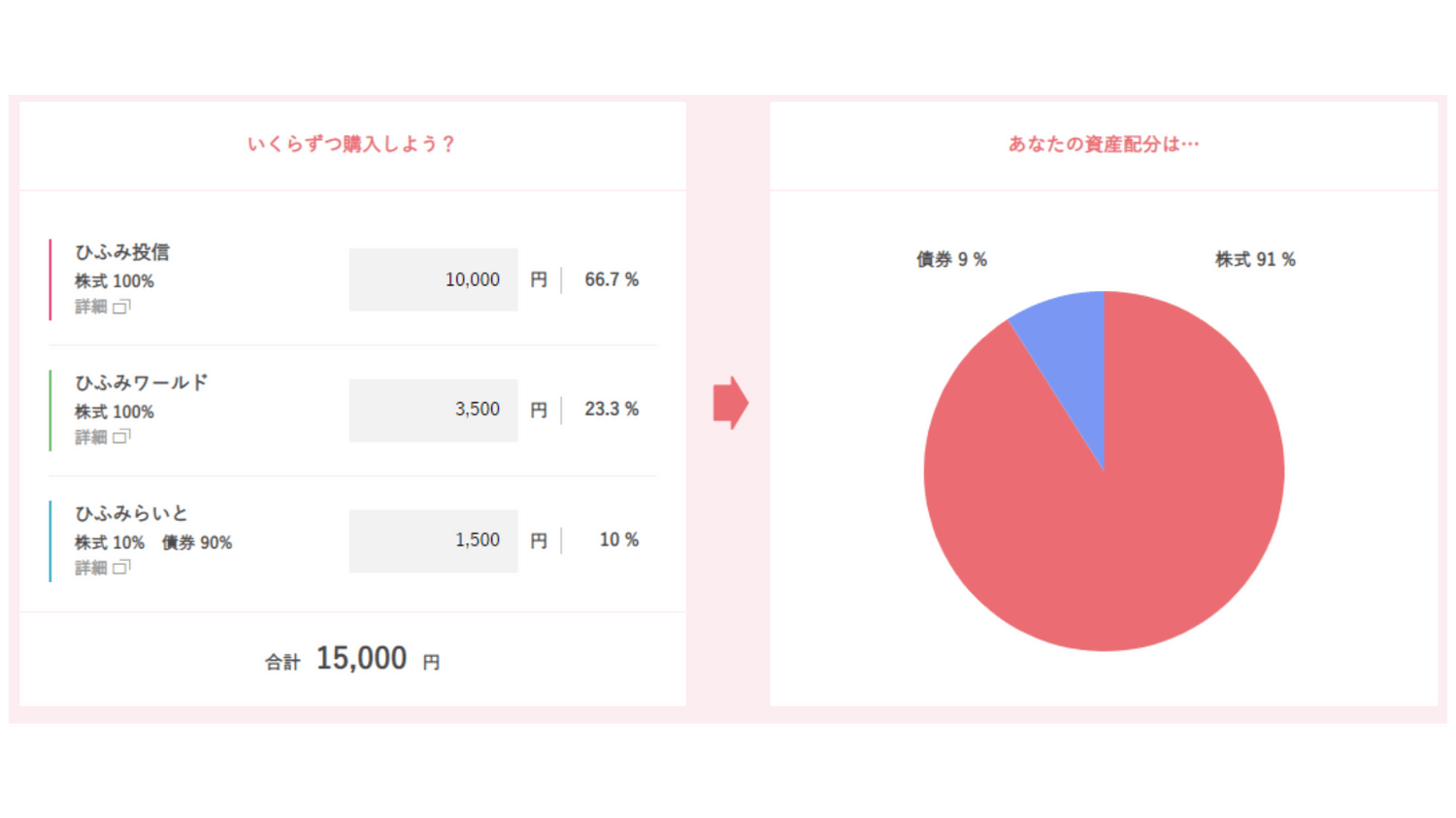
Task: Open the 詳細 text link for ひふみ投信
Action: point(91,307)
